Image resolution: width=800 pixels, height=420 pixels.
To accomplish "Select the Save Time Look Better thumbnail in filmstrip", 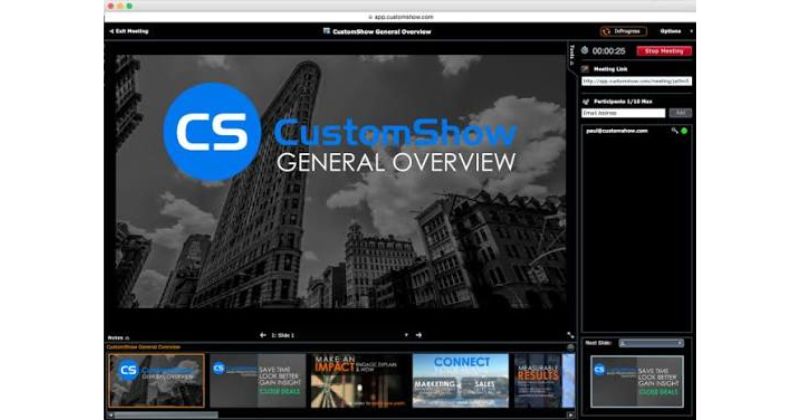I will (x=258, y=381).
